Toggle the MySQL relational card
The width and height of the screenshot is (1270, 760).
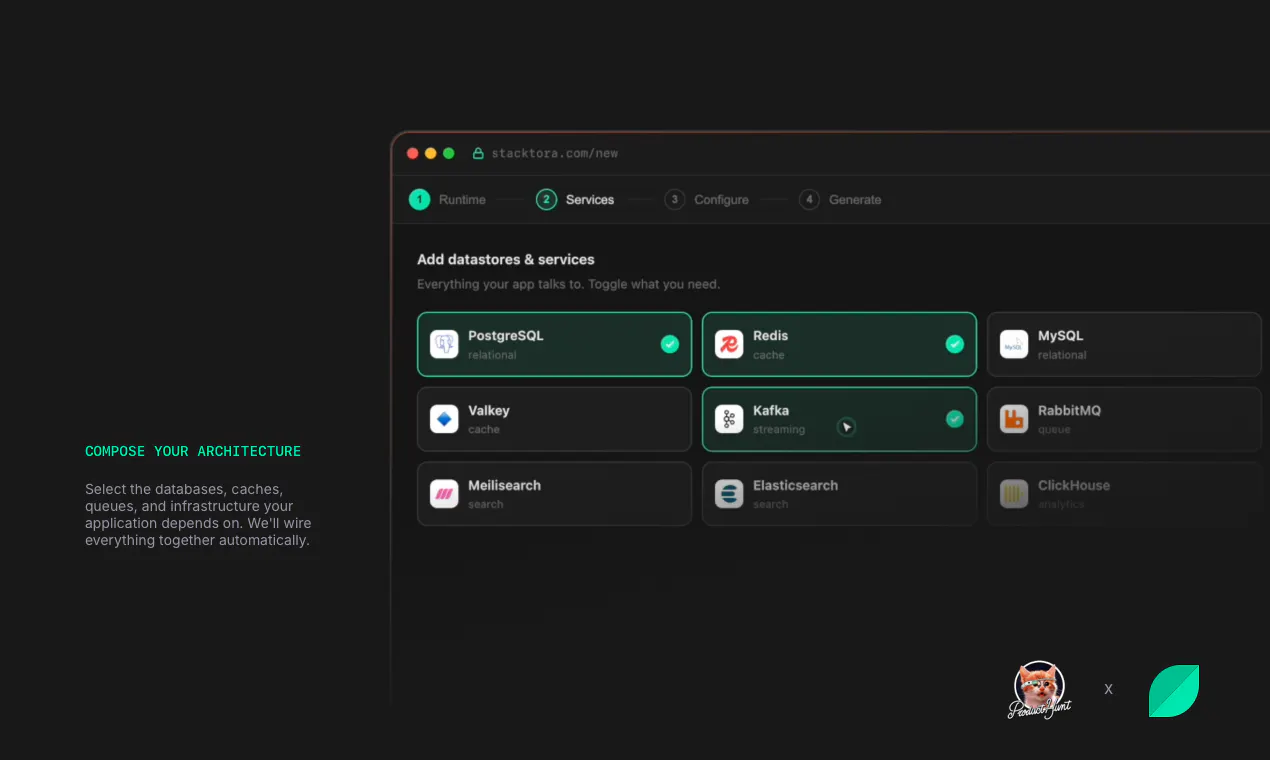tap(1124, 344)
